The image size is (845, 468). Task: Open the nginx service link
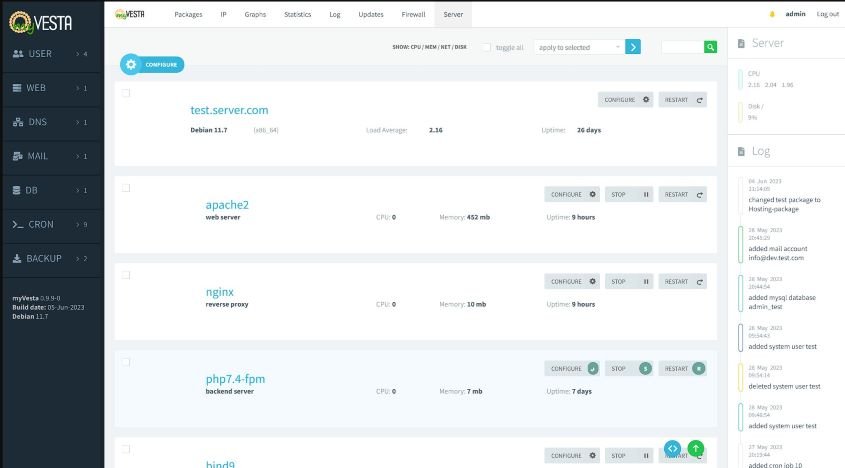coord(219,292)
